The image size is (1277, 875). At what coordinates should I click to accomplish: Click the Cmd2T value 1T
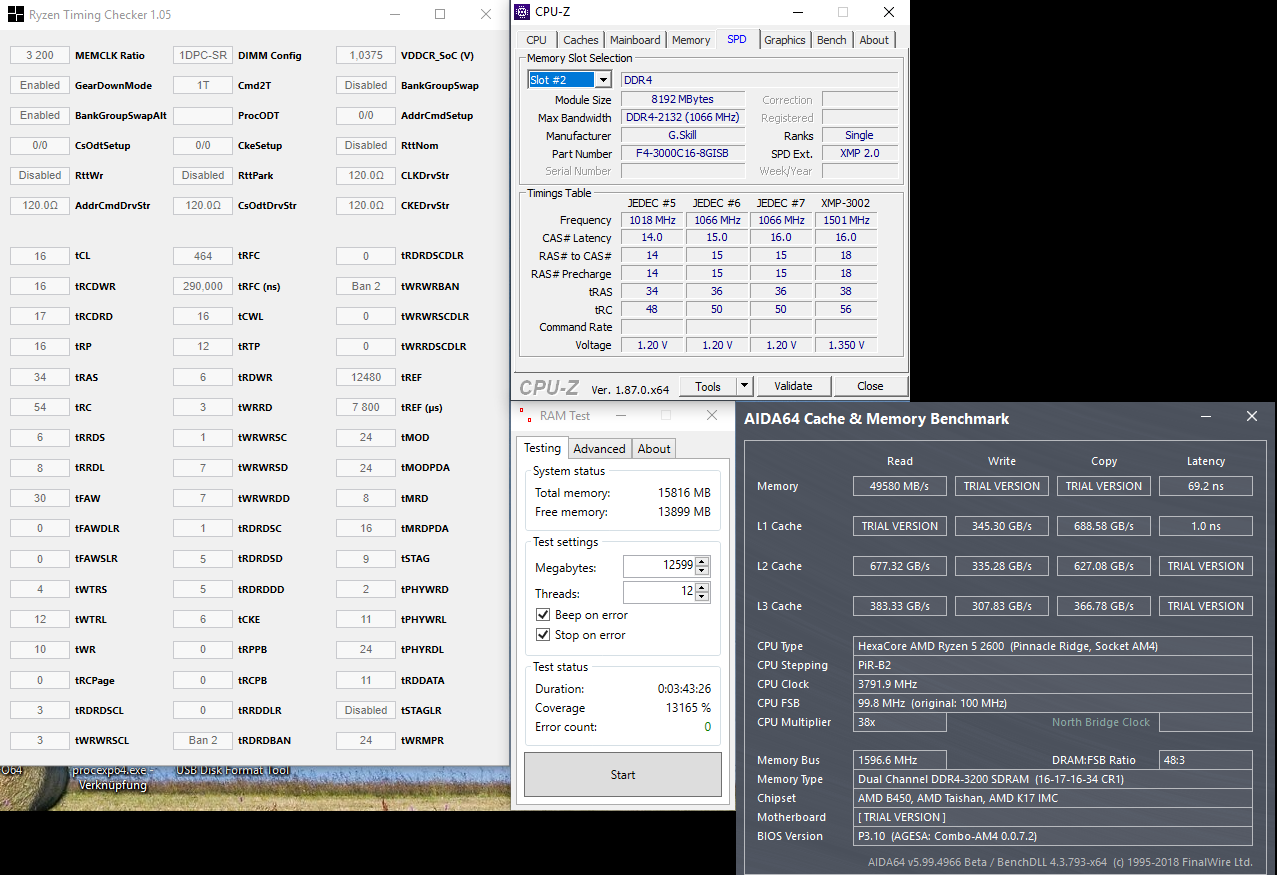click(203, 85)
